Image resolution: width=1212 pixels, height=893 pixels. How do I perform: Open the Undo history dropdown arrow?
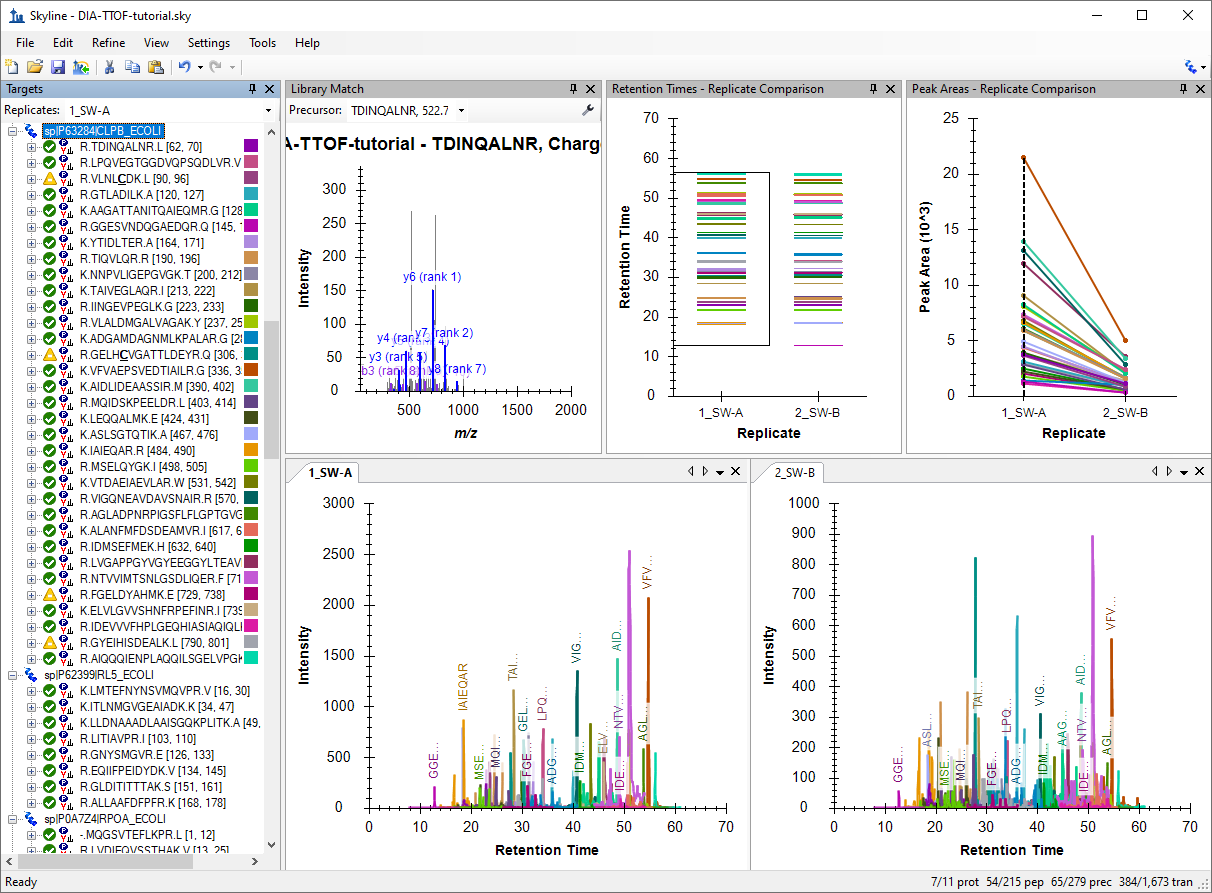click(x=200, y=67)
